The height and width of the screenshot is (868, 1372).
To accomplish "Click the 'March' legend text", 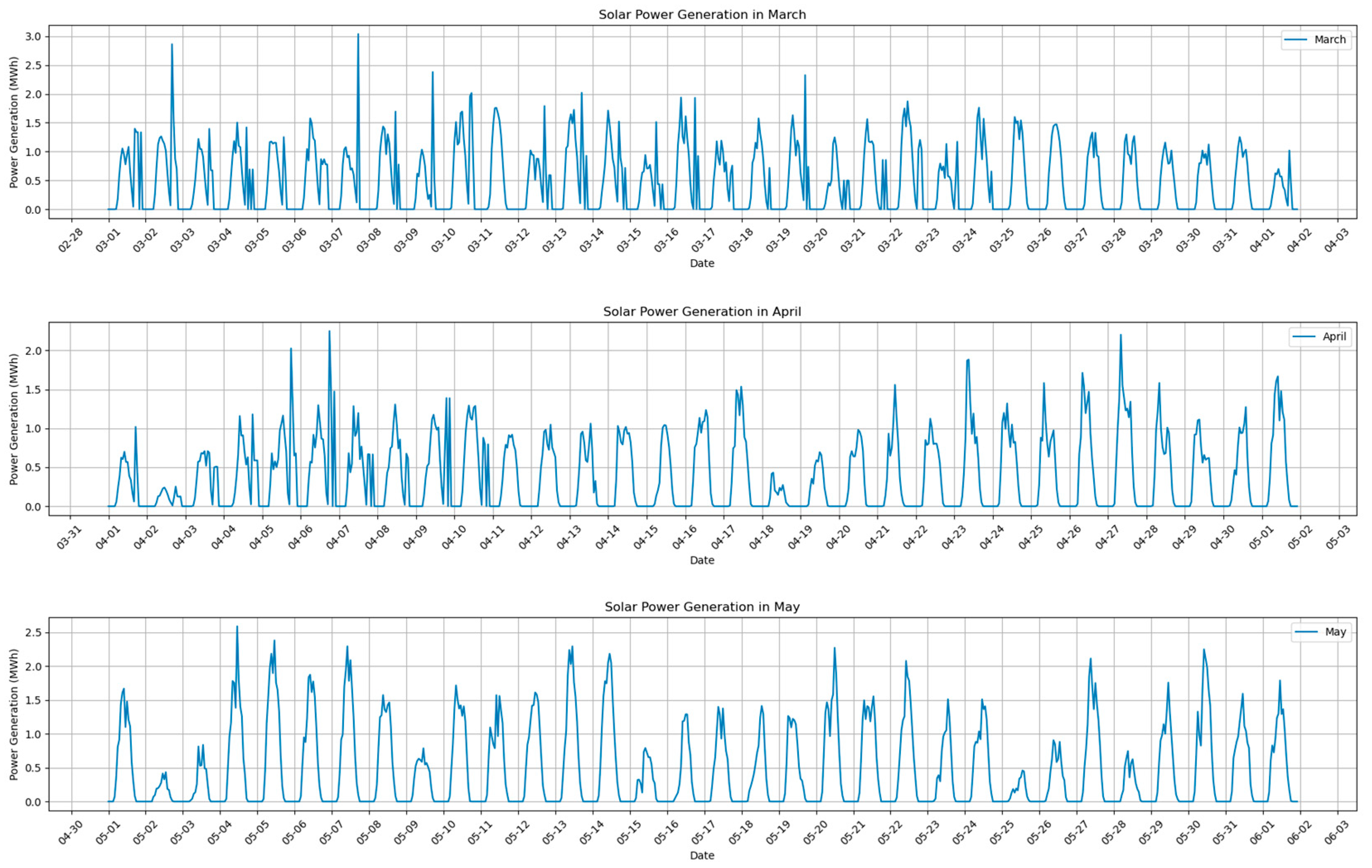I will pyautogui.click(x=1330, y=40).
